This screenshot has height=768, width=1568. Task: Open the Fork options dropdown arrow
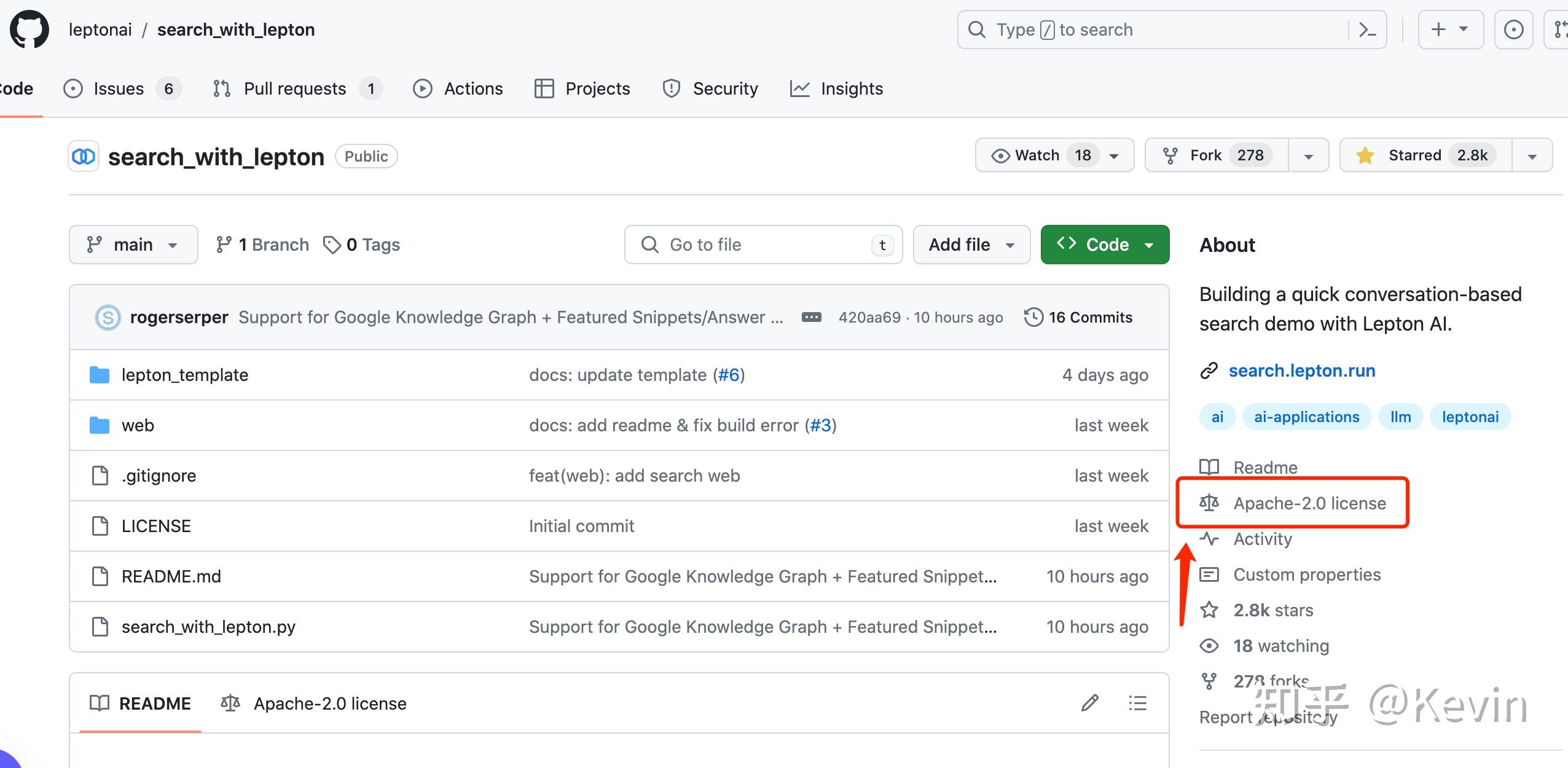[1308, 155]
